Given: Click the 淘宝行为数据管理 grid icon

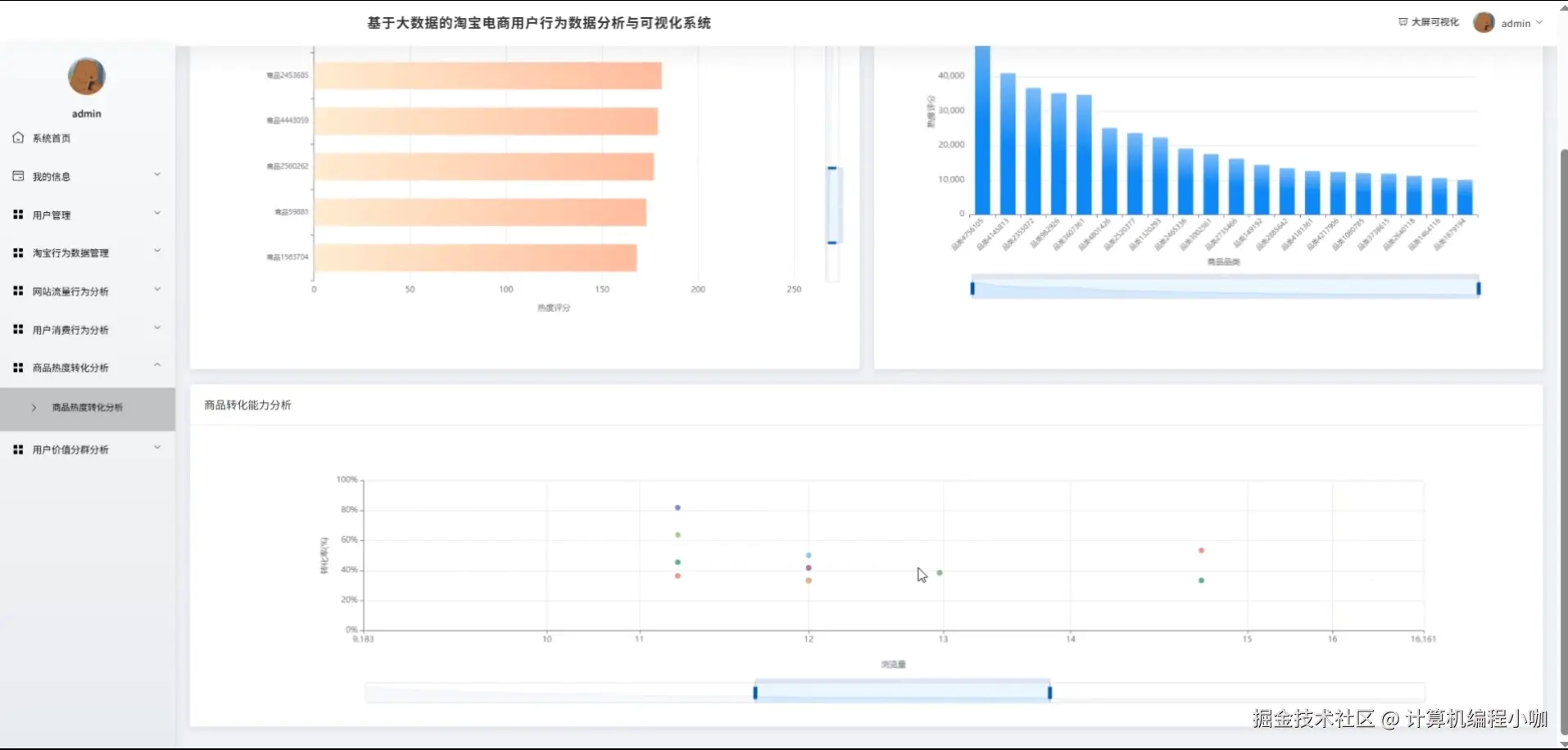Looking at the screenshot, I should [x=17, y=252].
